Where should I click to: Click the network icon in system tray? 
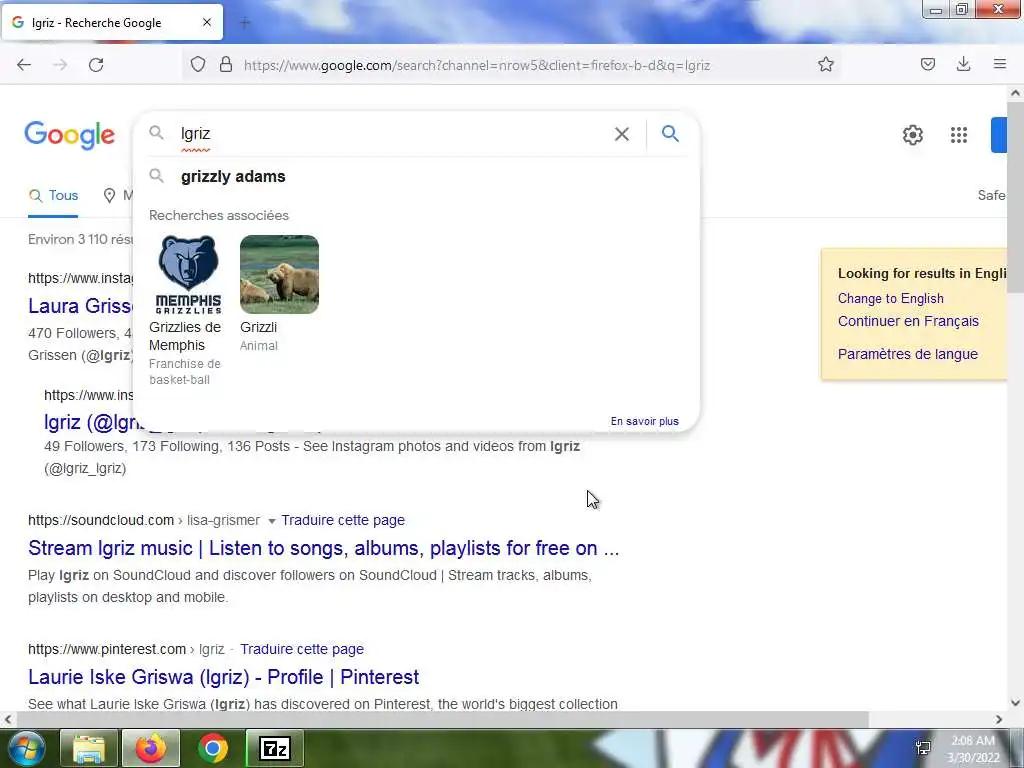pyautogui.click(x=923, y=749)
